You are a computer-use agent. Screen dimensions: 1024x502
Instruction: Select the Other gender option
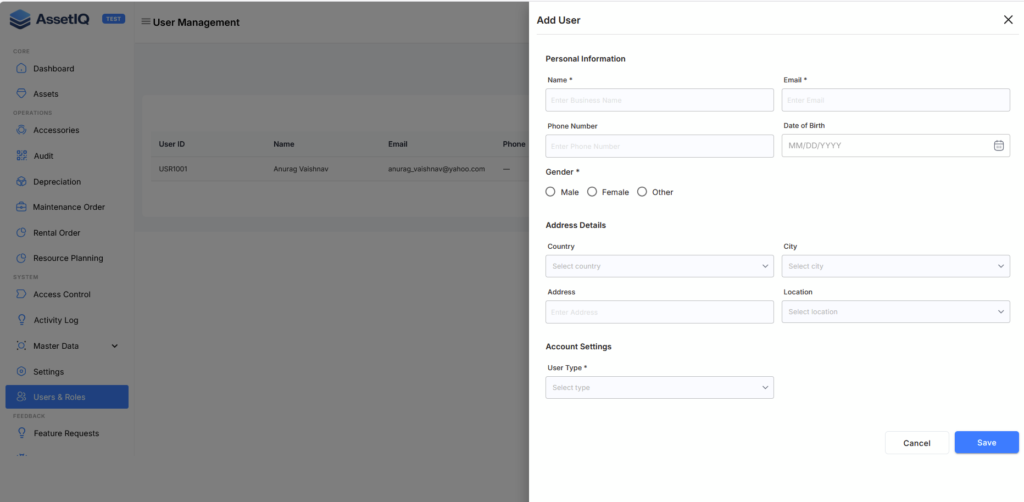coord(642,192)
